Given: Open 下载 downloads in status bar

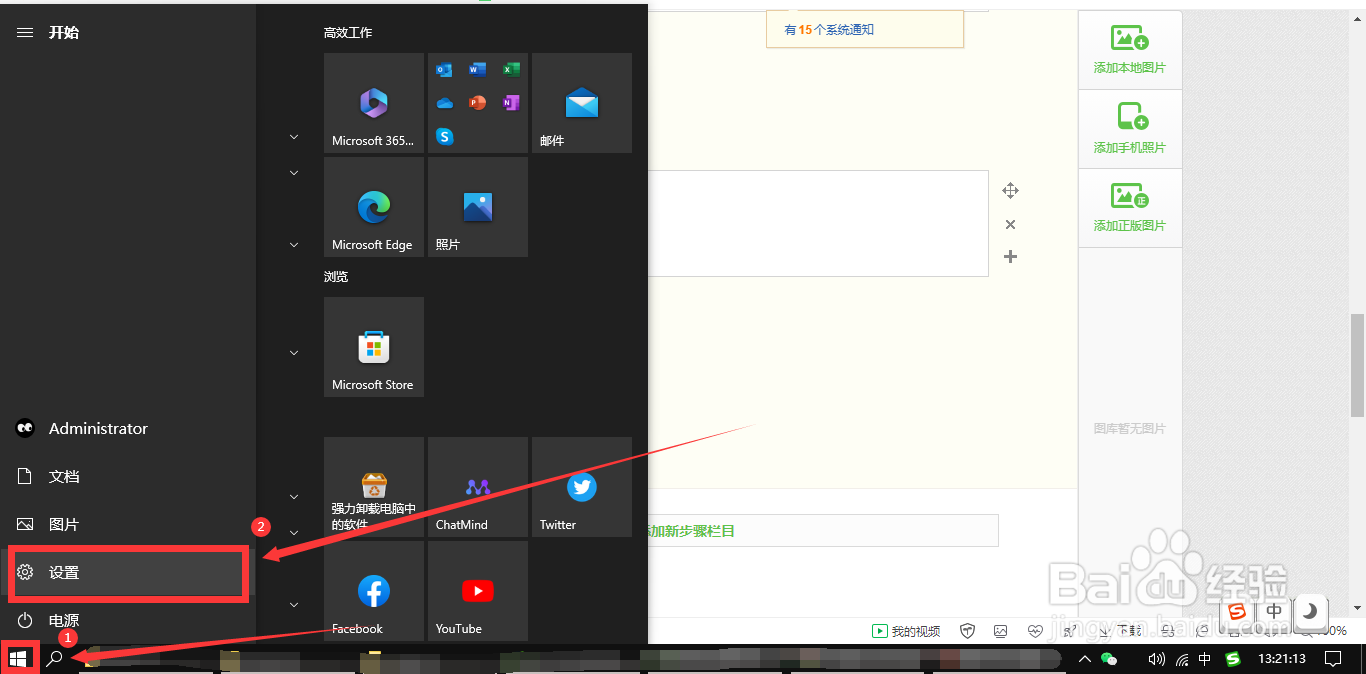Looking at the screenshot, I should pos(1121,631).
